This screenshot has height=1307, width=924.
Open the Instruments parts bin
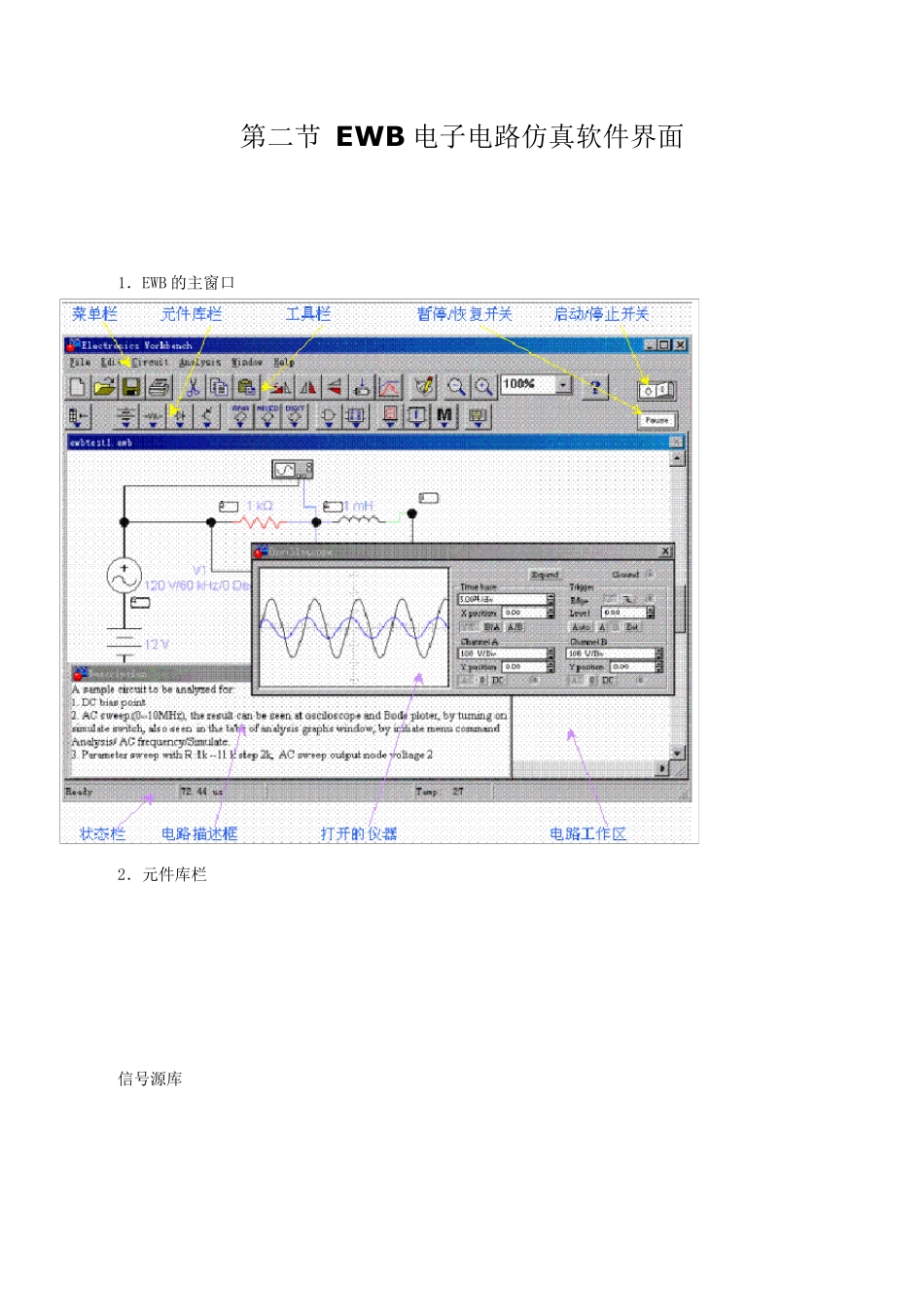[x=478, y=416]
